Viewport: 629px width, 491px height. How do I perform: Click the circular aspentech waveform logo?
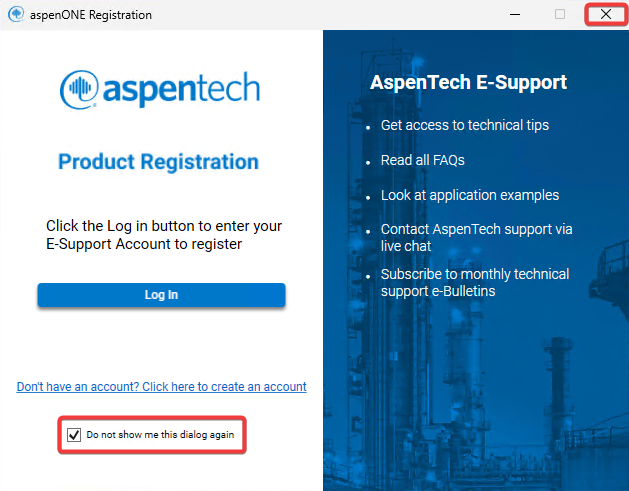tap(80, 89)
